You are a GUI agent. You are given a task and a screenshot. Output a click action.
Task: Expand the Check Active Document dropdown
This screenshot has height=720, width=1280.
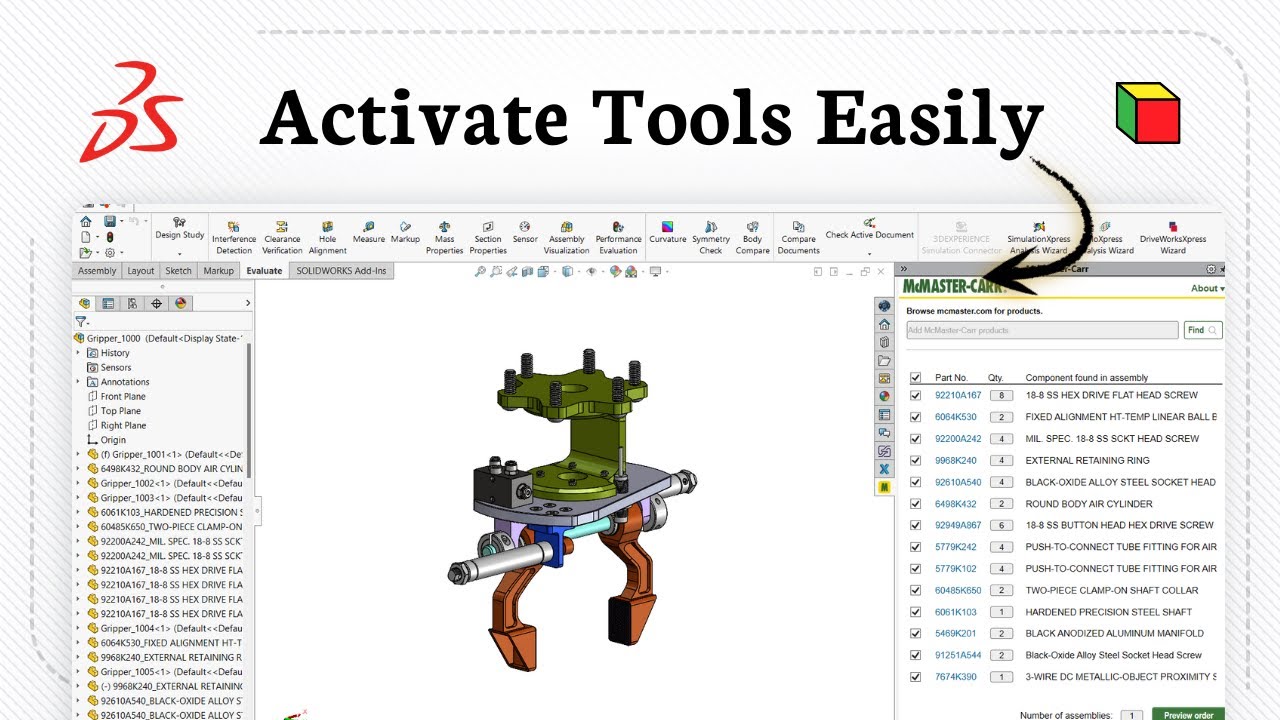(x=869, y=253)
